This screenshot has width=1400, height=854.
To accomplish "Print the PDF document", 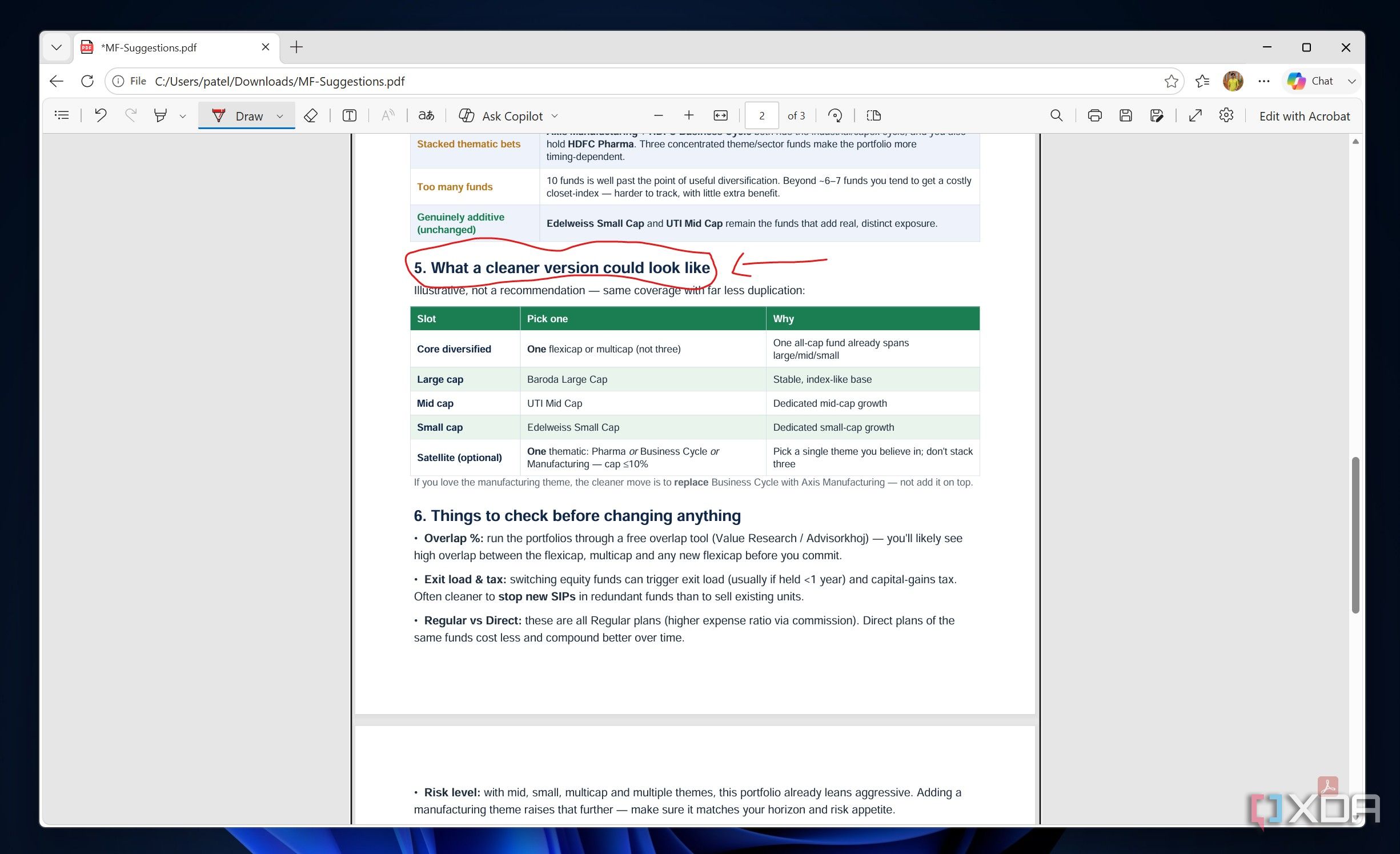I will pyautogui.click(x=1094, y=116).
